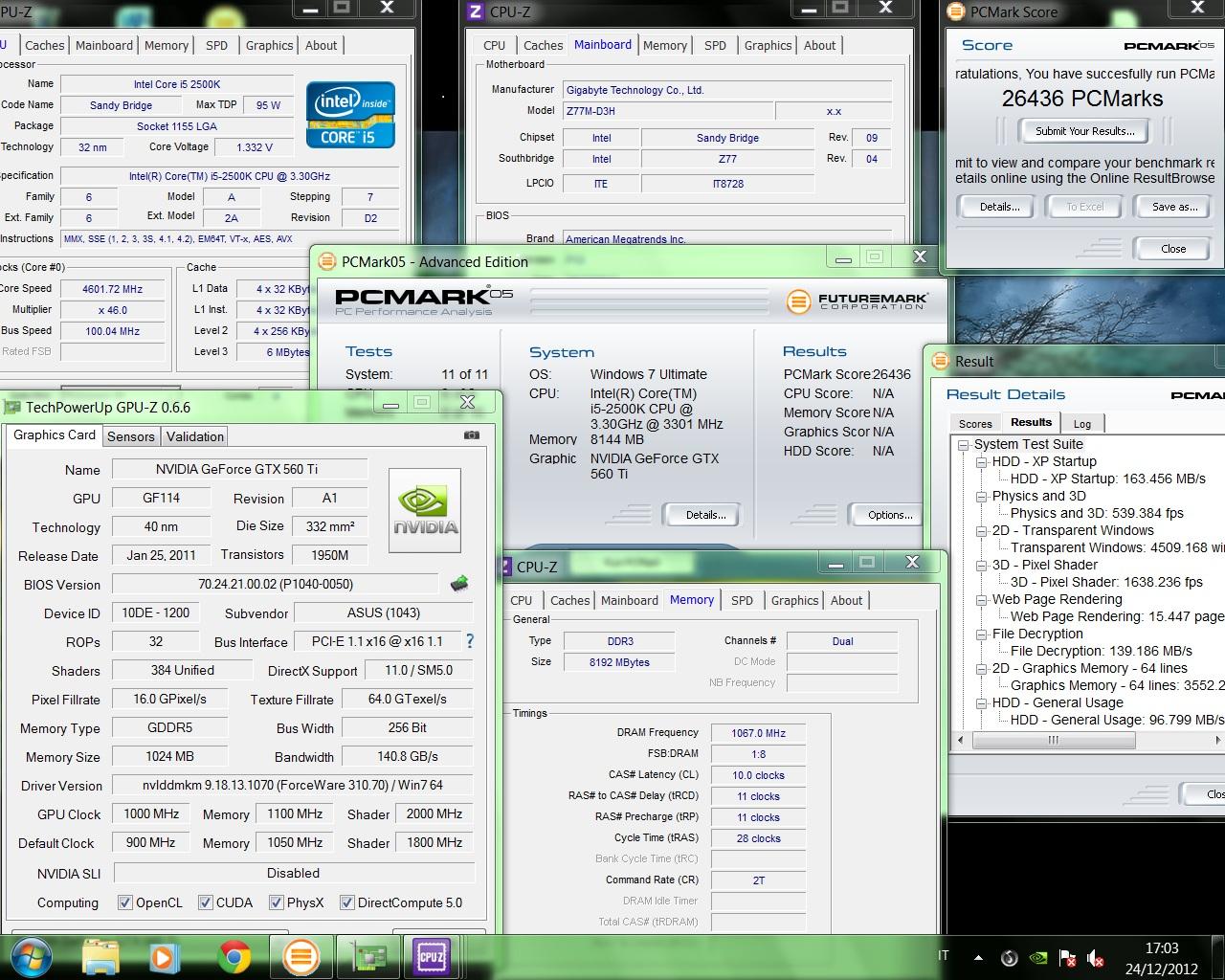
Task: Collapse the System Test Suite node
Action: tap(964, 445)
